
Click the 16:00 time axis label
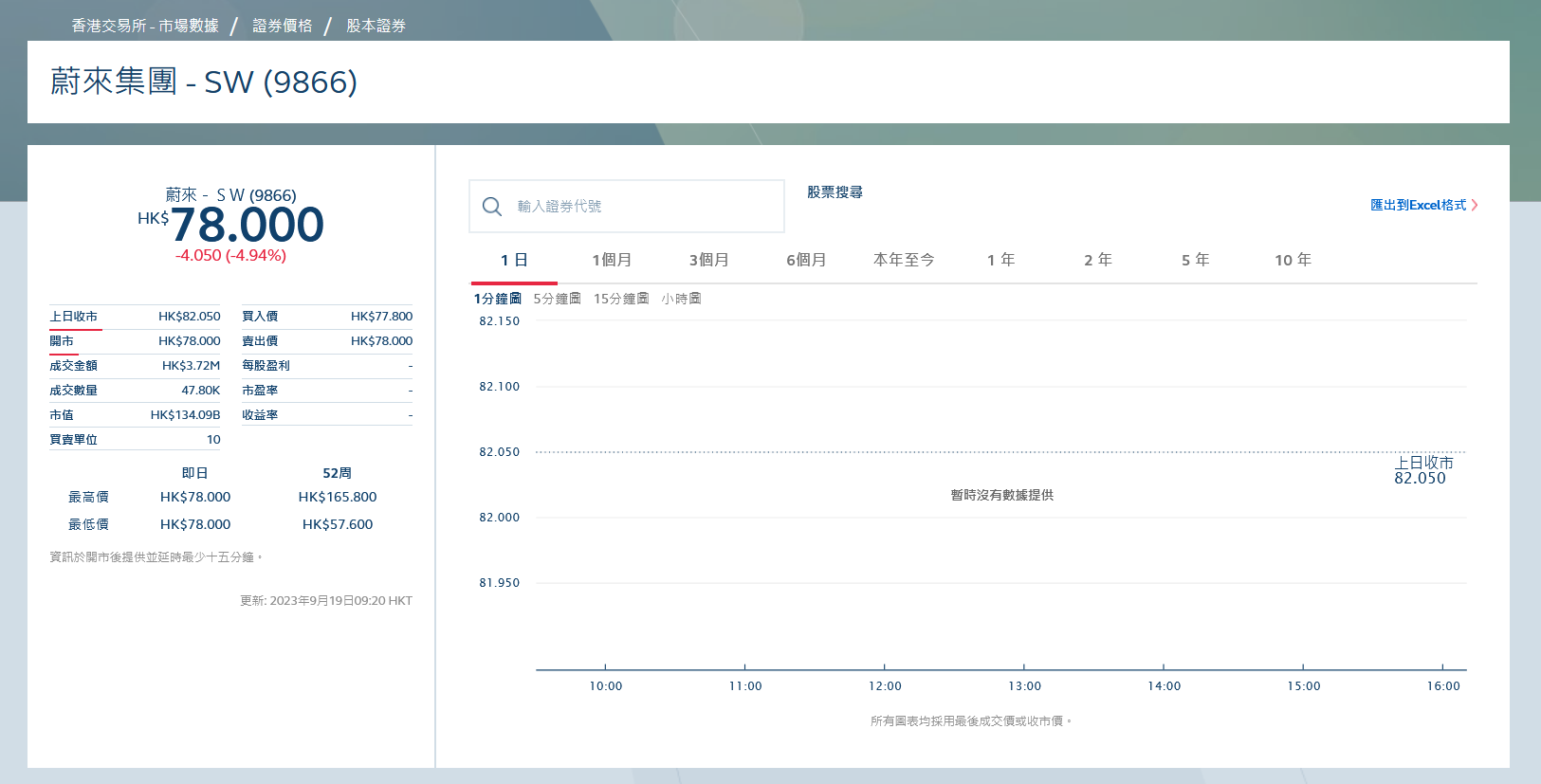tap(1443, 686)
